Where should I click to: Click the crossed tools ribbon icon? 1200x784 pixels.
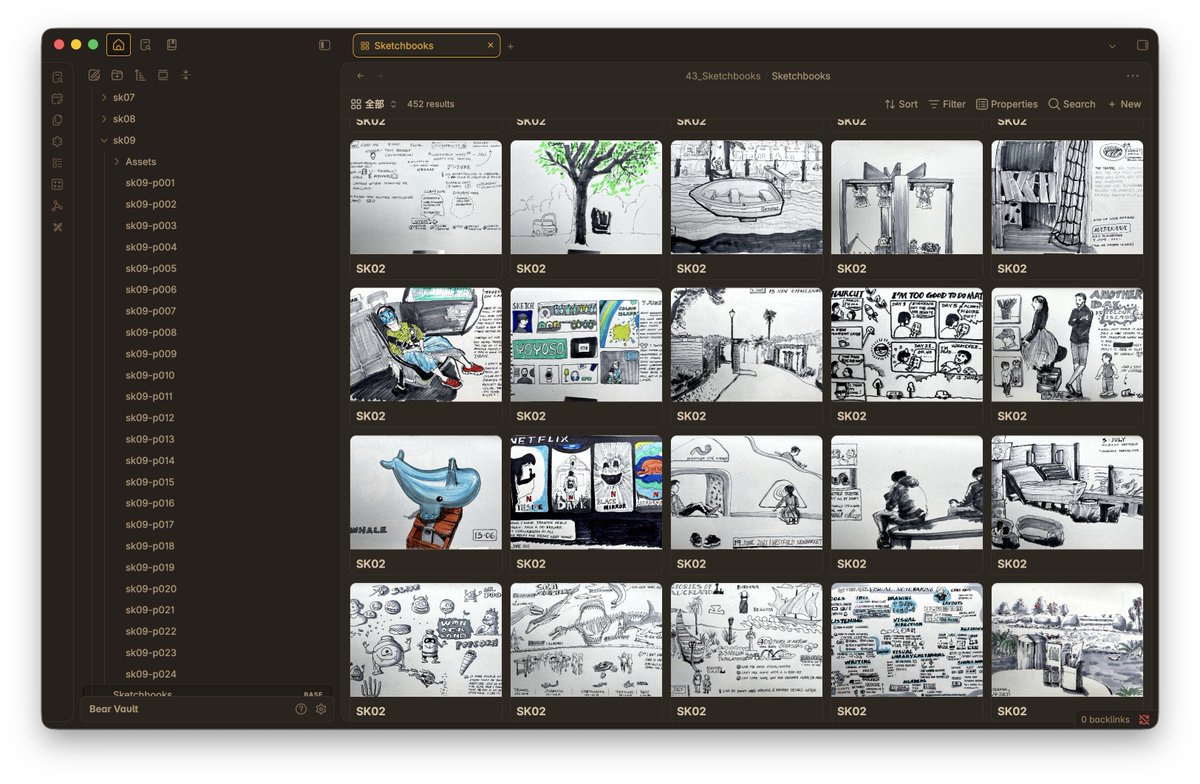click(57, 227)
